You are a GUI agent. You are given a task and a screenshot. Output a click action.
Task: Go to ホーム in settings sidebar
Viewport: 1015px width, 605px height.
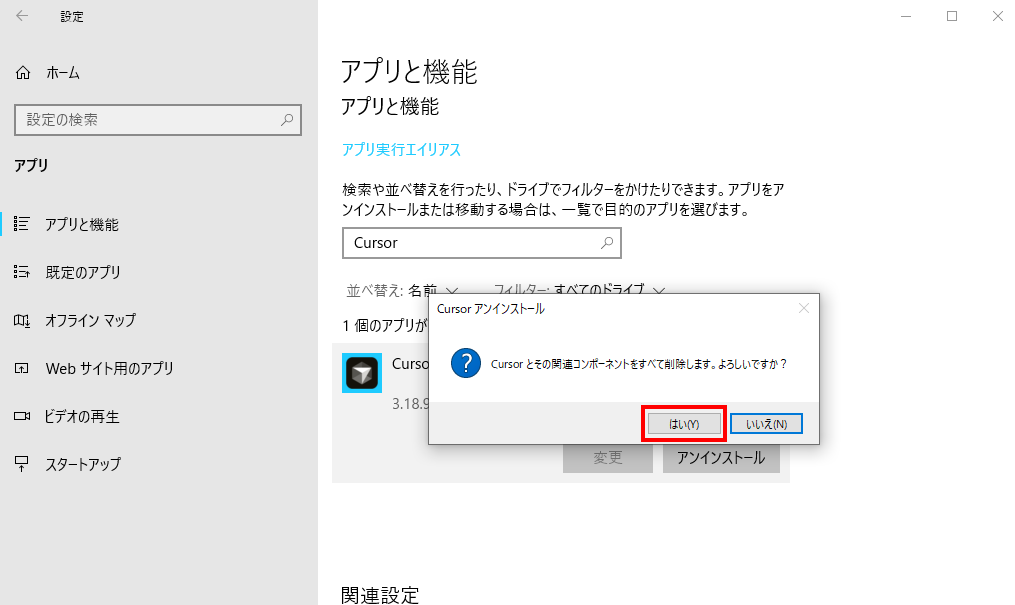(63, 73)
